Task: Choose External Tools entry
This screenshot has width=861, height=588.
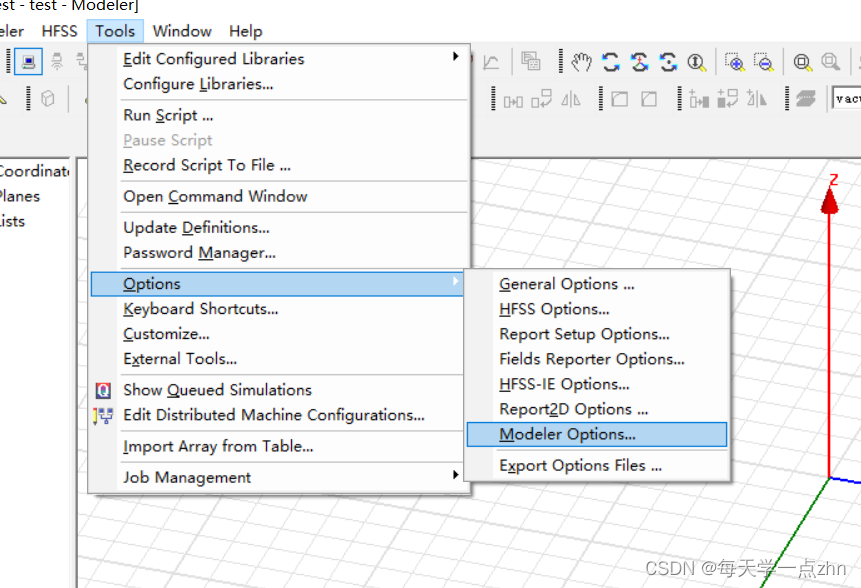Action: 180,359
